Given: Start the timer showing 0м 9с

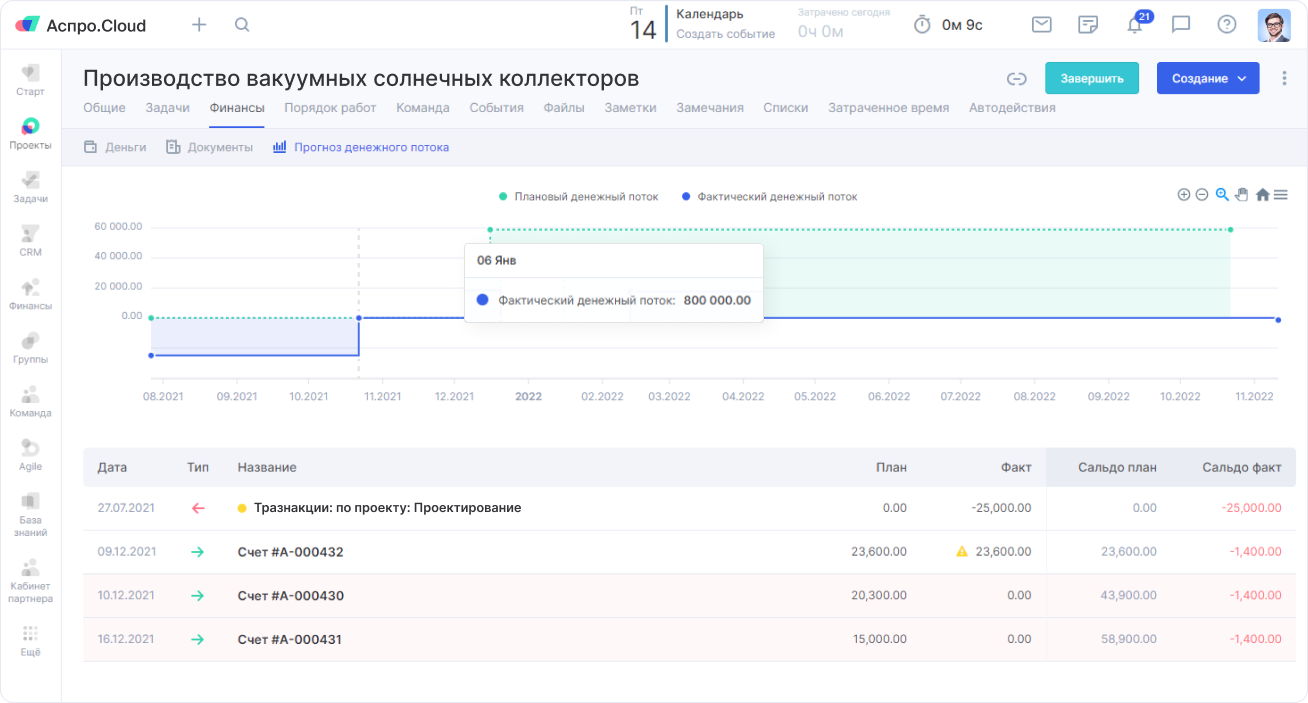Looking at the screenshot, I should pos(922,25).
